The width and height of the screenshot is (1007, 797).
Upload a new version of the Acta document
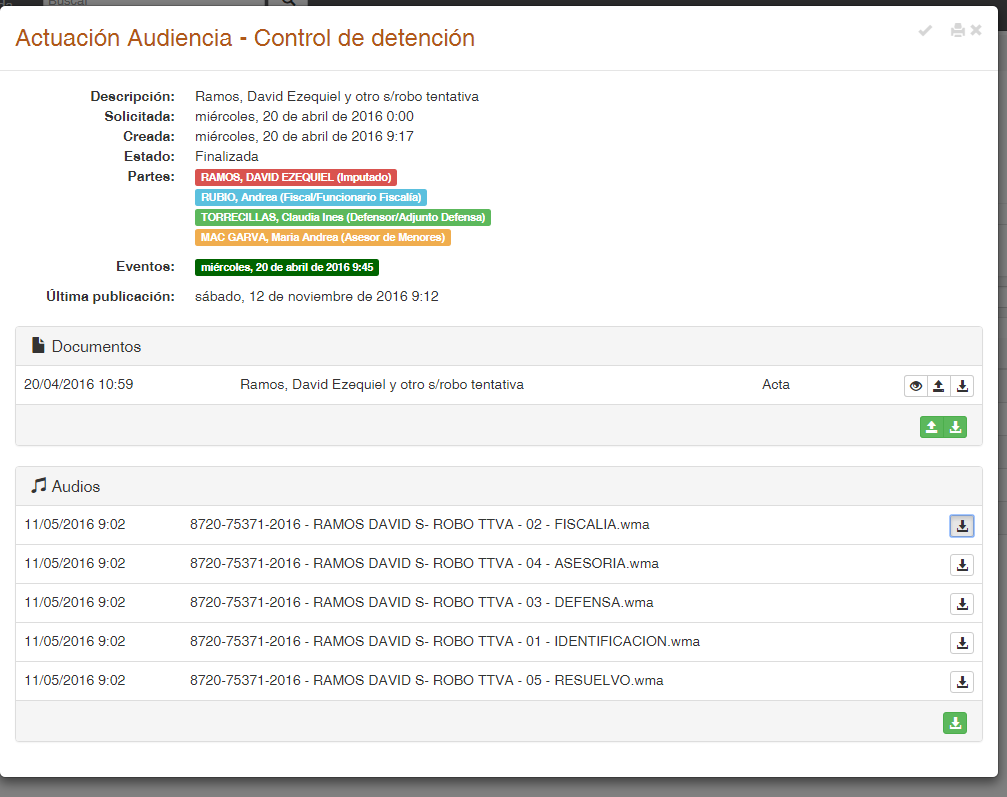pyautogui.click(x=938, y=386)
